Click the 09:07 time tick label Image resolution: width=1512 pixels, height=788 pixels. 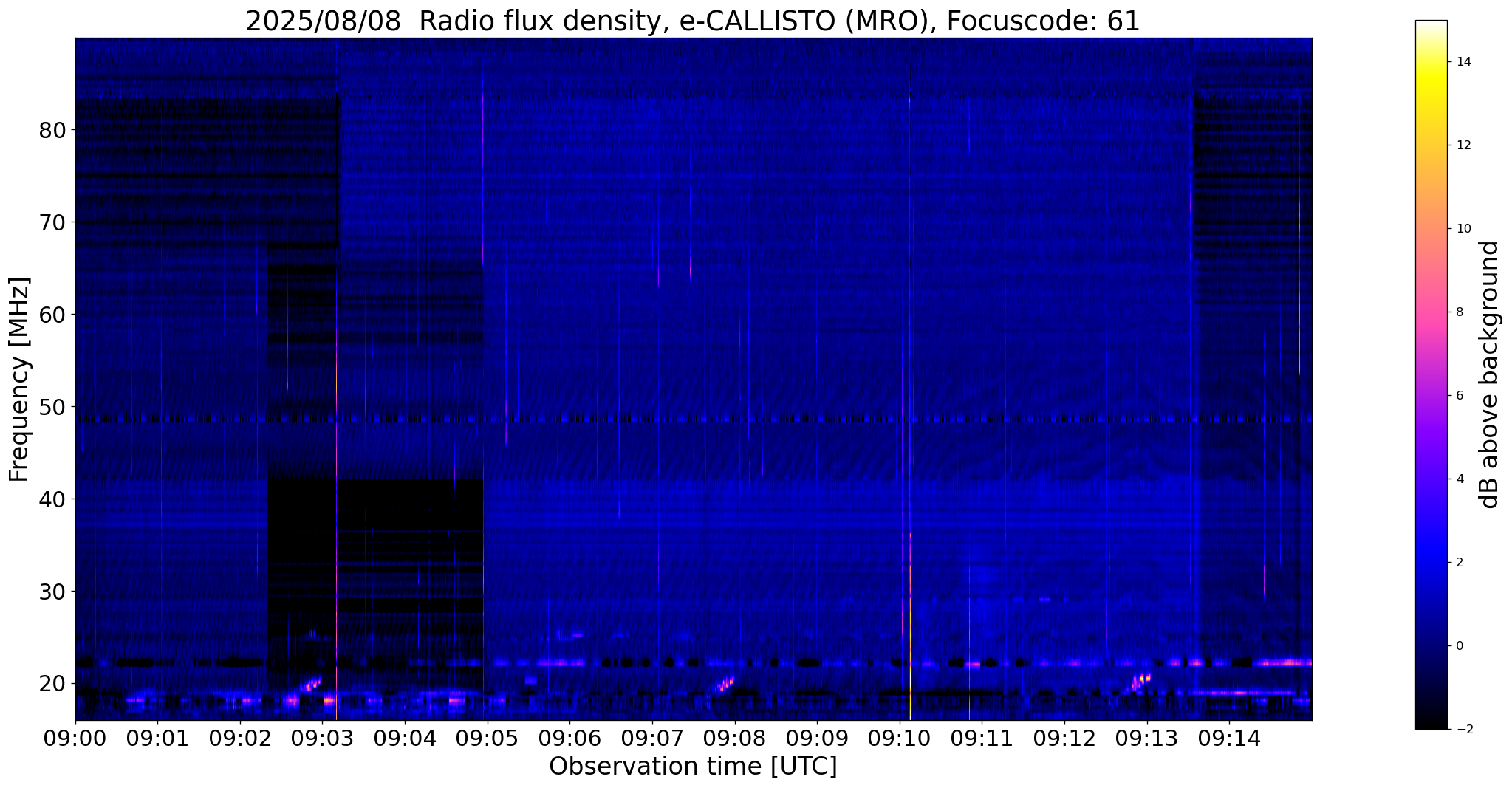pyautogui.click(x=651, y=739)
